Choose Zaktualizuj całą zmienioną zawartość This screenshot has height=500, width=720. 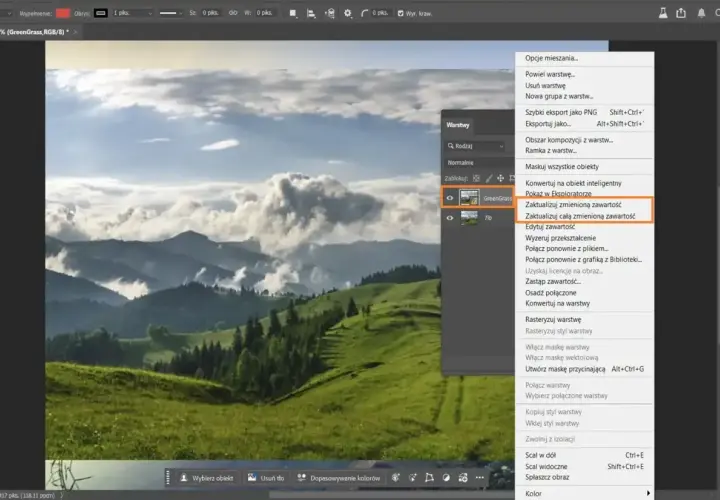coord(580,216)
